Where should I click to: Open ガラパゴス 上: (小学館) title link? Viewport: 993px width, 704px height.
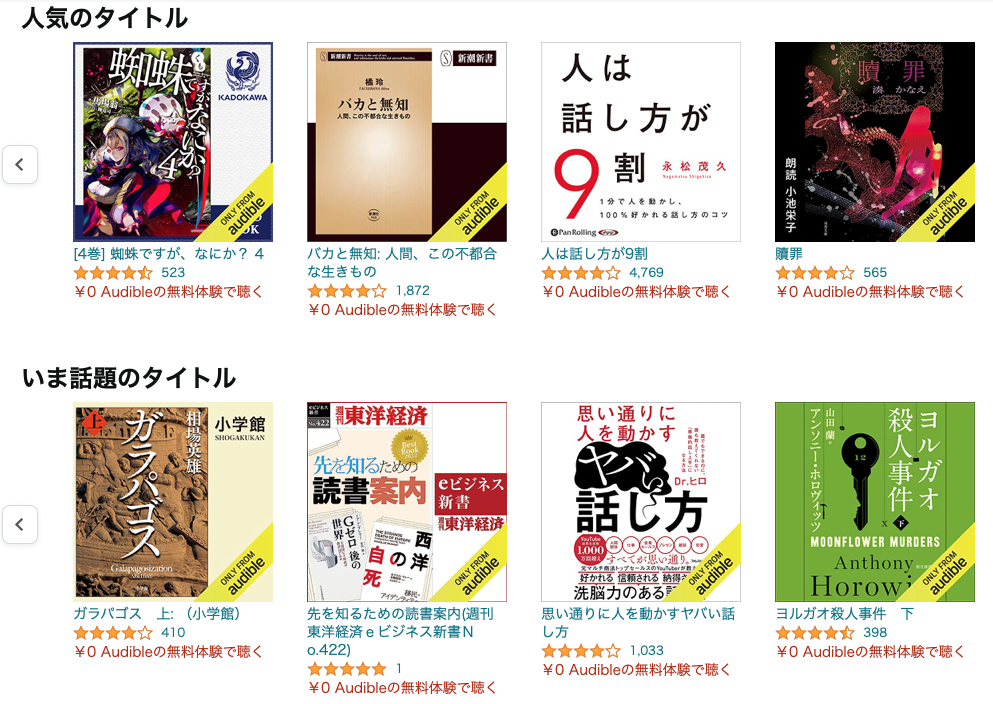[156, 613]
